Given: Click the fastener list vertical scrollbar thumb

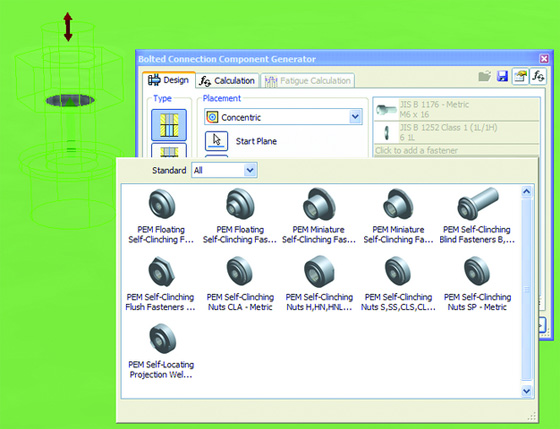Looking at the screenshot, I should [x=526, y=289].
